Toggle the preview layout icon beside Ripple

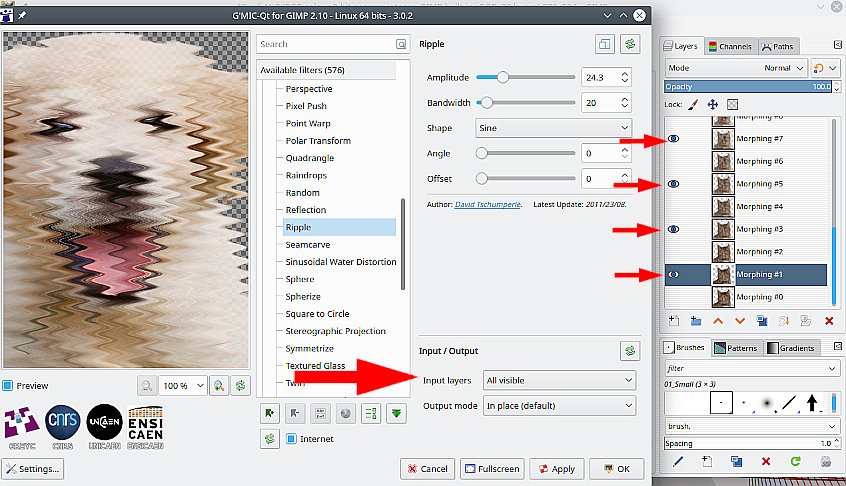pyautogui.click(x=605, y=44)
